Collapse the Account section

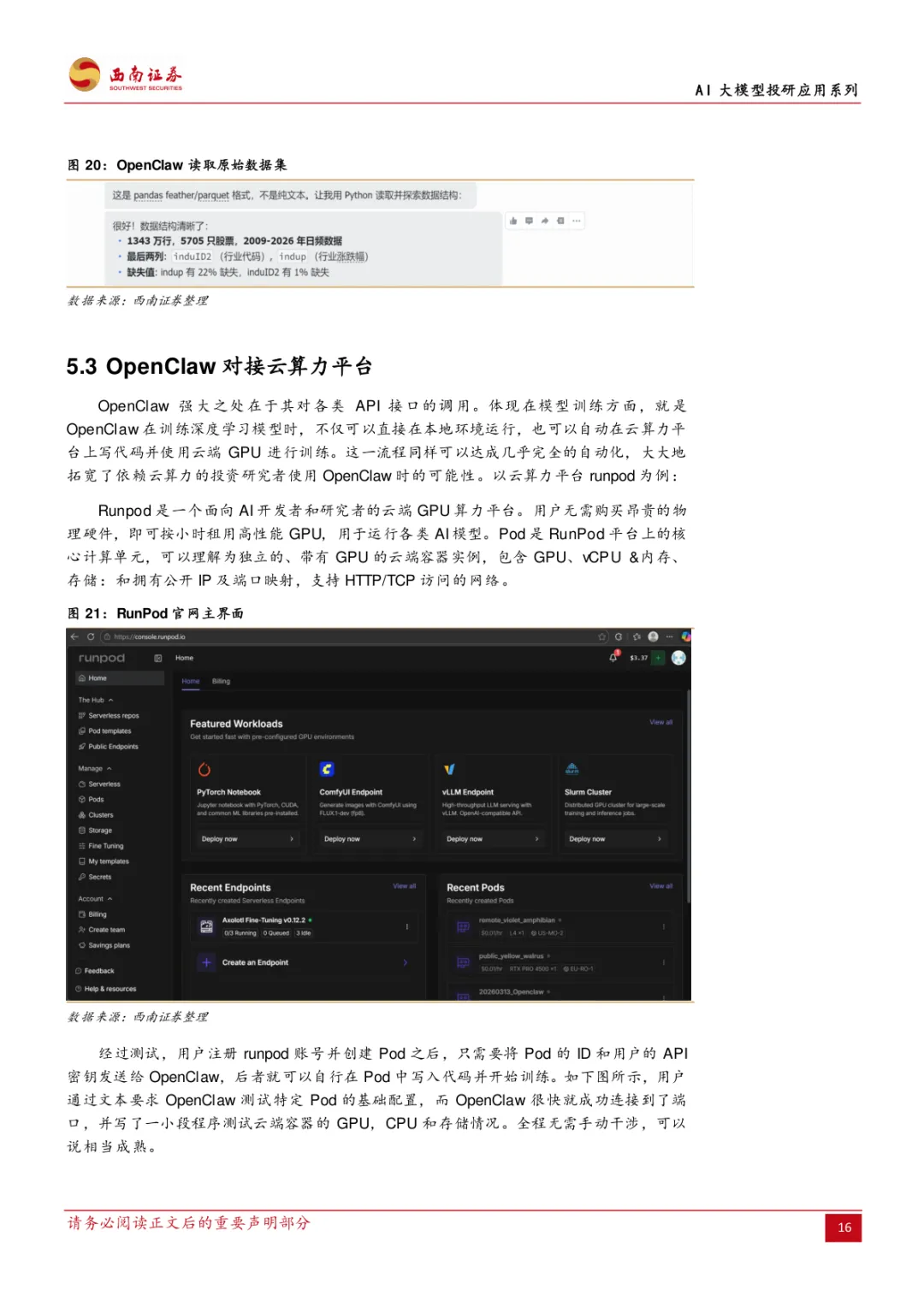[95, 898]
